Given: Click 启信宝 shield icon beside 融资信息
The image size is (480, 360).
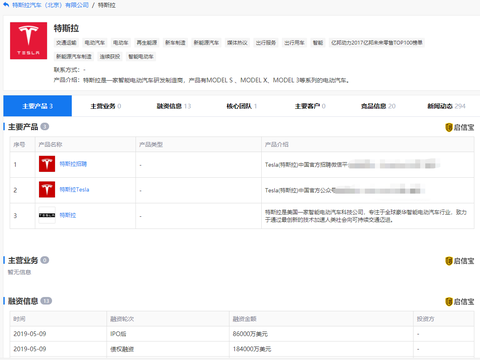Looking at the screenshot, I should click(449, 302).
